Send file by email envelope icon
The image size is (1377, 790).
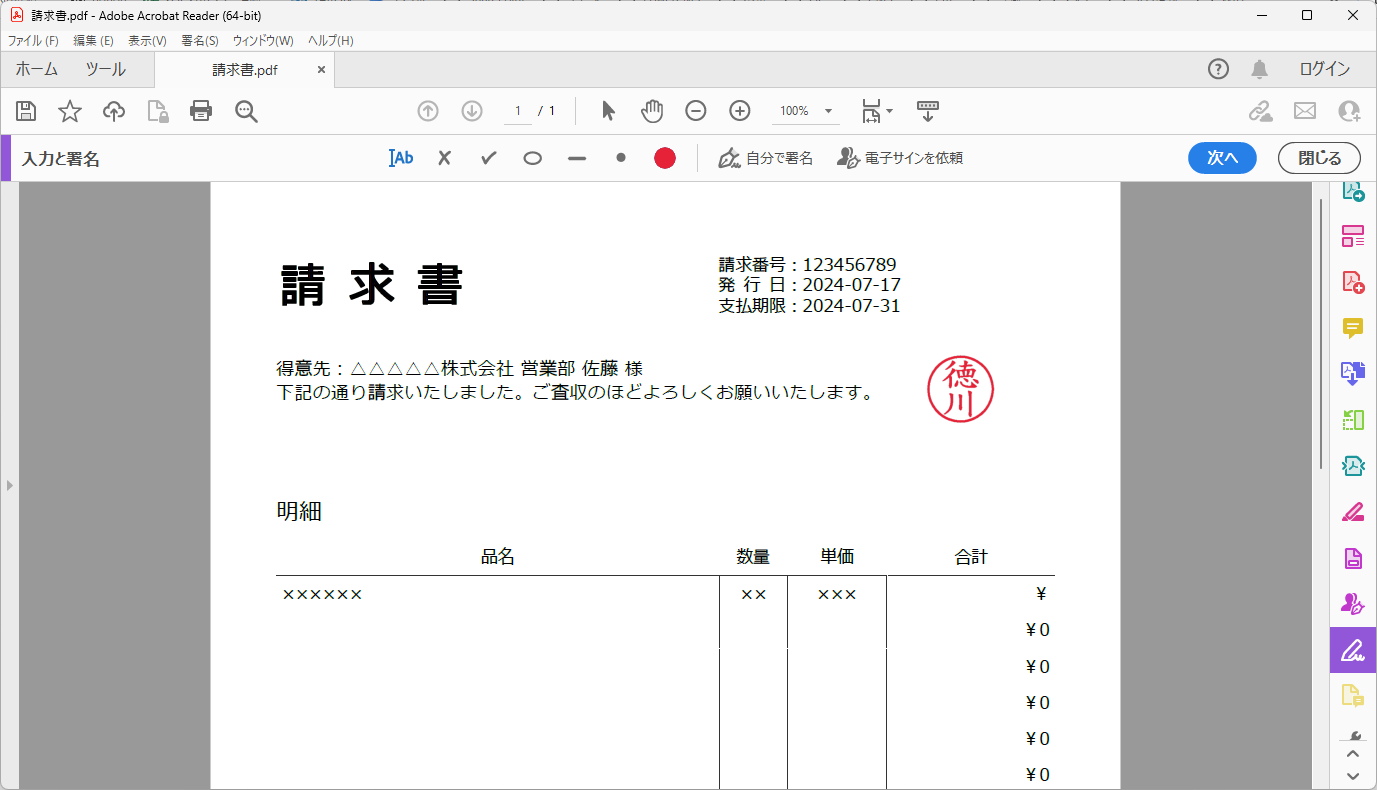(x=1305, y=111)
